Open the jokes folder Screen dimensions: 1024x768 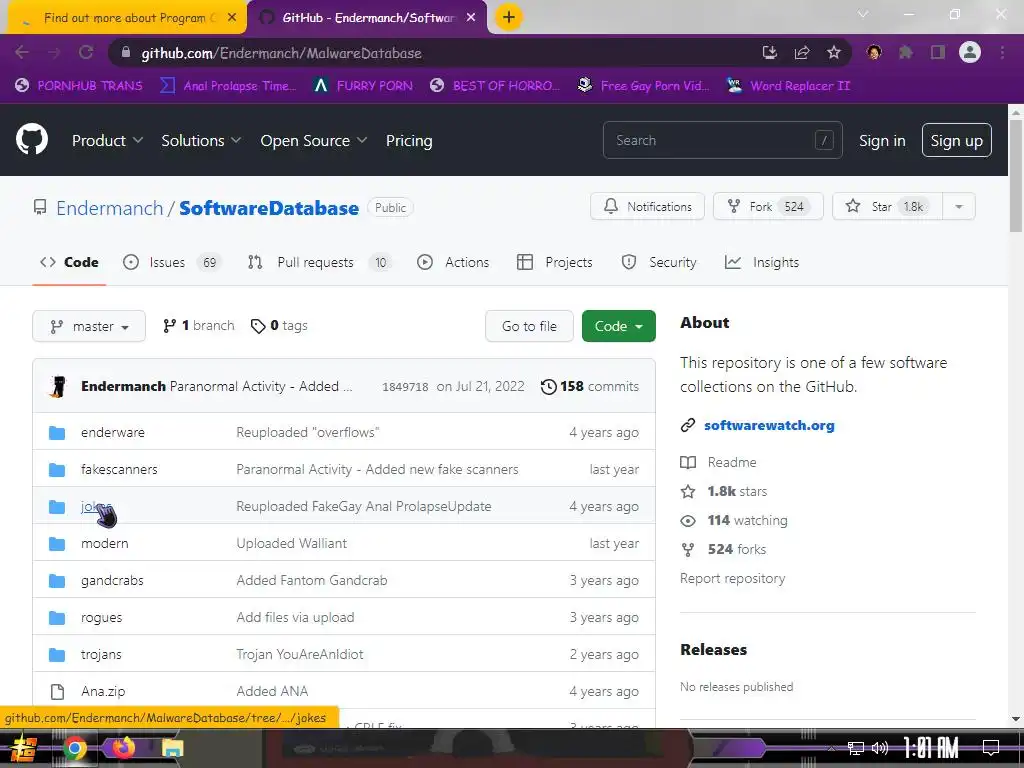[x=96, y=506]
